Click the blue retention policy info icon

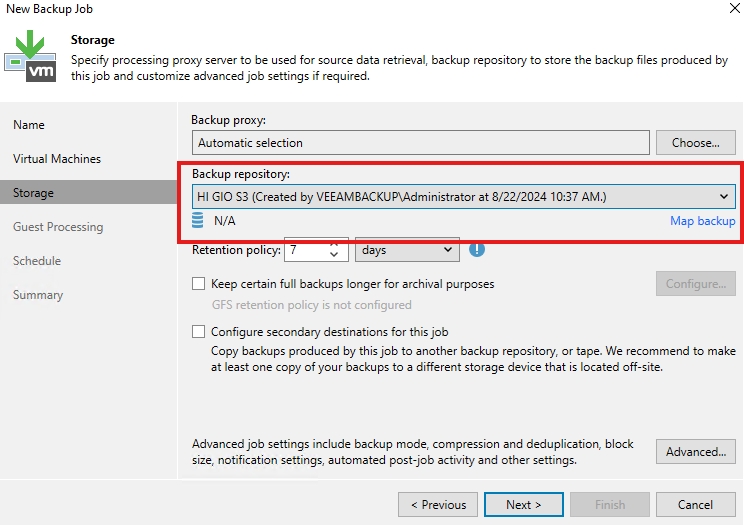tap(477, 250)
